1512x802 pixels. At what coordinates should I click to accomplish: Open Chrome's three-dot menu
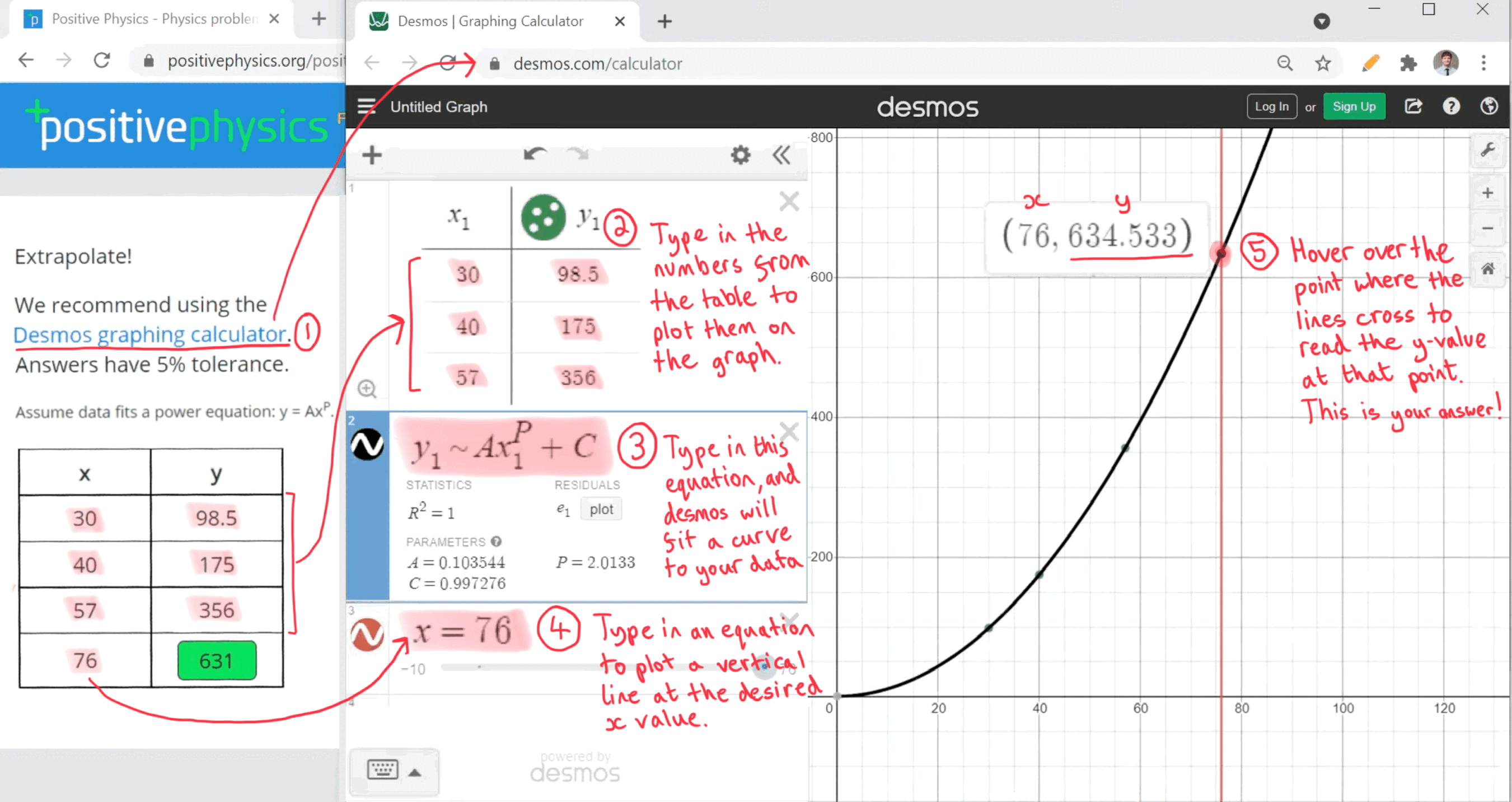1484,63
